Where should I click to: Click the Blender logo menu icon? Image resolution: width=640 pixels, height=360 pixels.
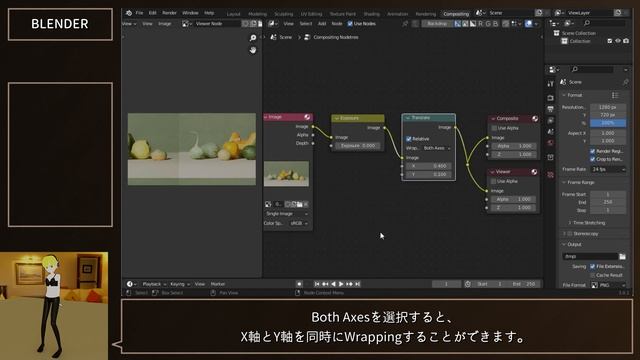click(x=129, y=13)
